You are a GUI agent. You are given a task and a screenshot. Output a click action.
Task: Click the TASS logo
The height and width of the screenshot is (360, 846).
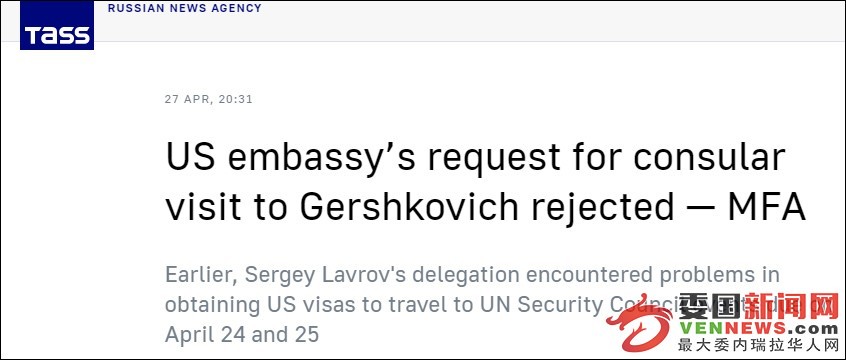tap(57, 25)
